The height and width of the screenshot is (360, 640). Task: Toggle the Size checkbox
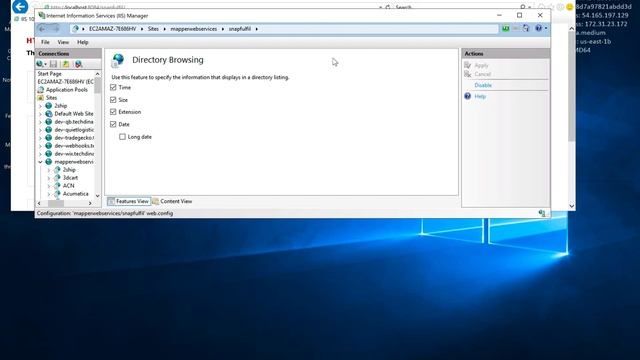coord(113,100)
